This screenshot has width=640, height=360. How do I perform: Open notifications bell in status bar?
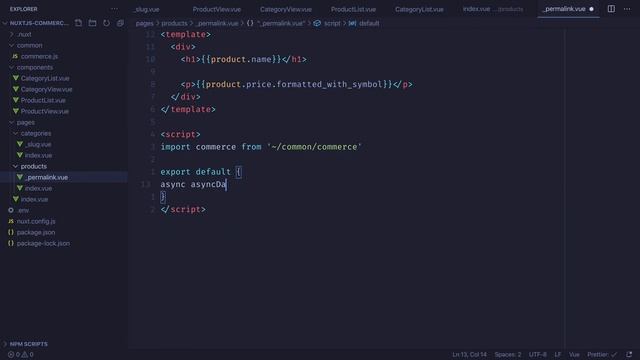(629, 354)
